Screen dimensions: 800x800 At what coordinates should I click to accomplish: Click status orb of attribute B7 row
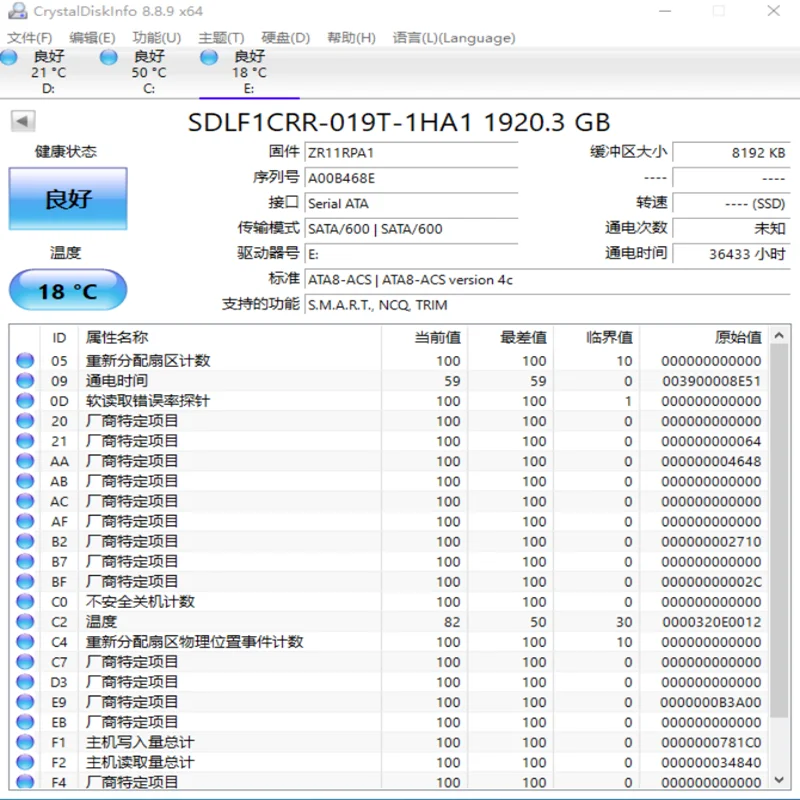[25, 561]
